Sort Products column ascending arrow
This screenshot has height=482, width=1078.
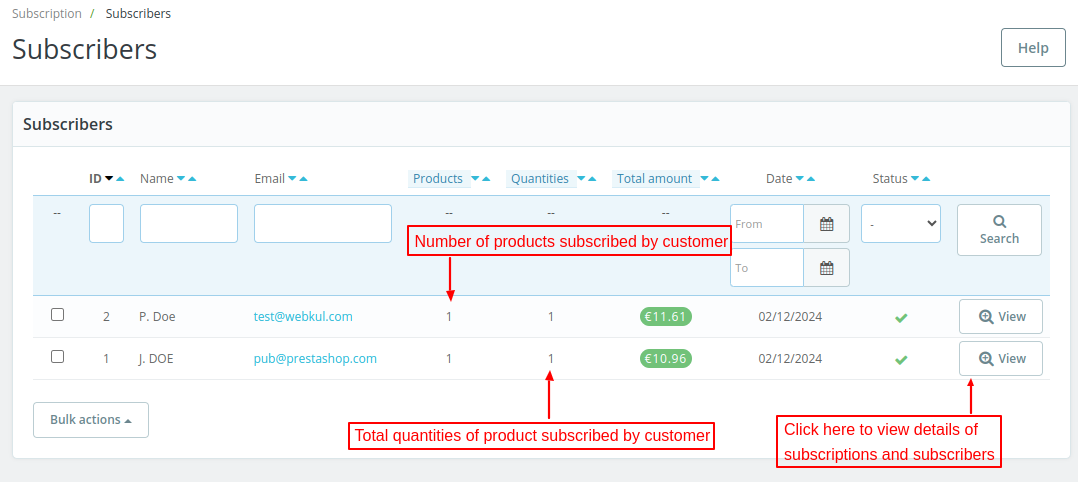click(487, 179)
